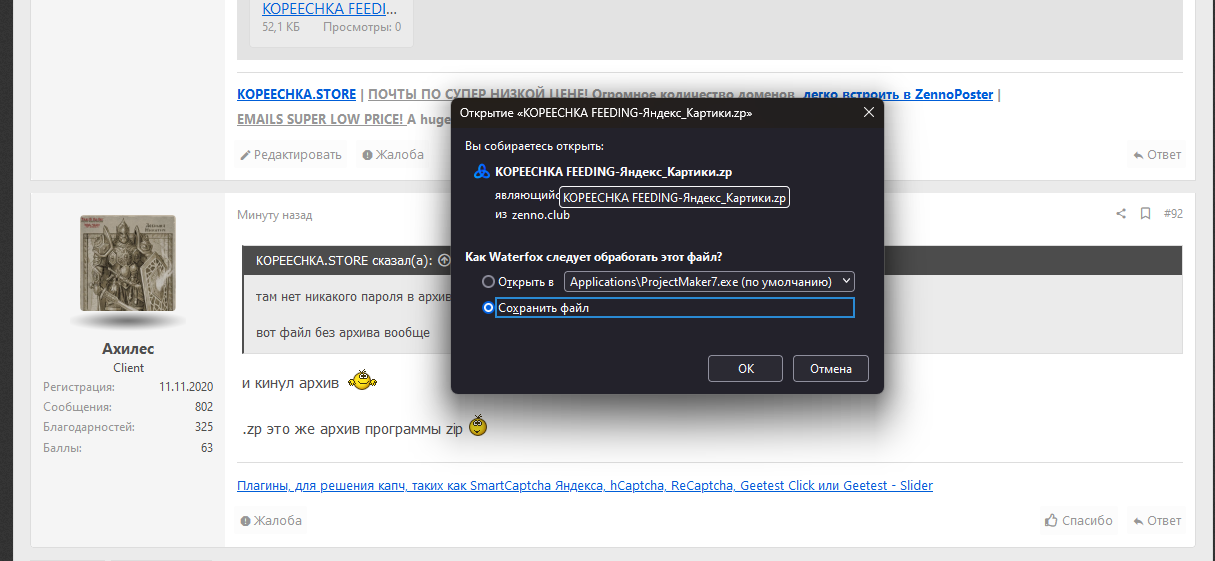Open the ProjectMaker7.exe application dropdown
The width and height of the screenshot is (1215, 561).
[x=709, y=282]
